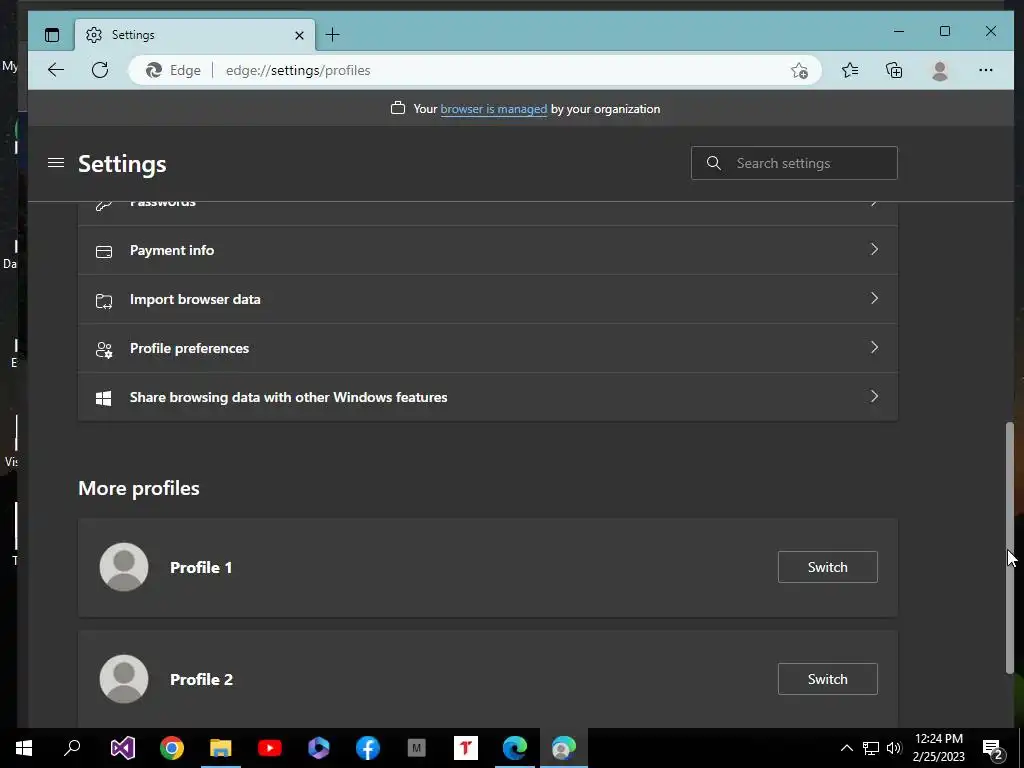Open YouTube from the taskbar
The width and height of the screenshot is (1024, 768).
tap(270, 748)
